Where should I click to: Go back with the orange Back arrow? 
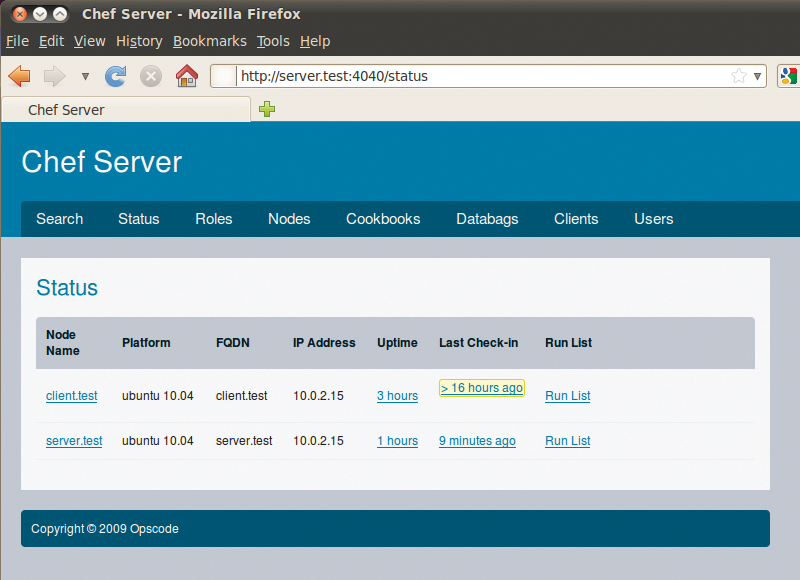19,76
